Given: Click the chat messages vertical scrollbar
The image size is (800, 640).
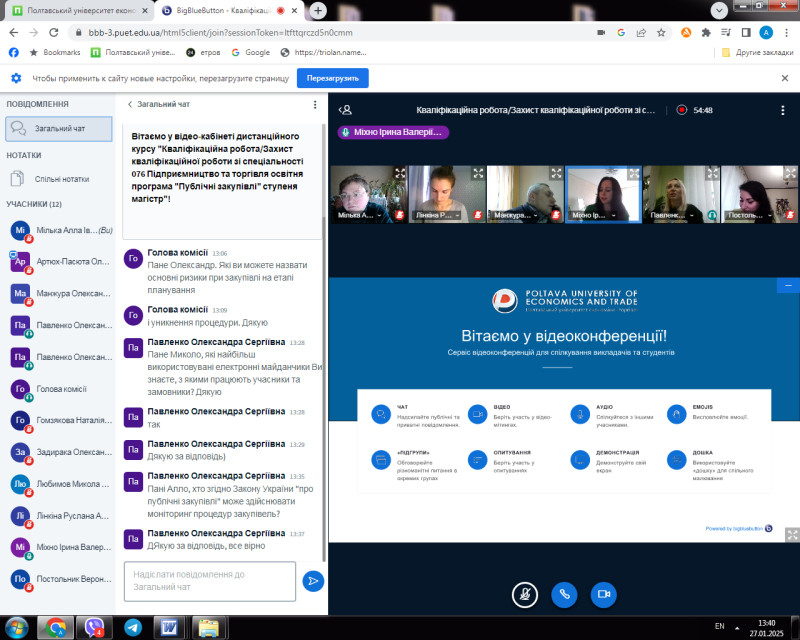Looking at the screenshot, I should (x=323, y=400).
